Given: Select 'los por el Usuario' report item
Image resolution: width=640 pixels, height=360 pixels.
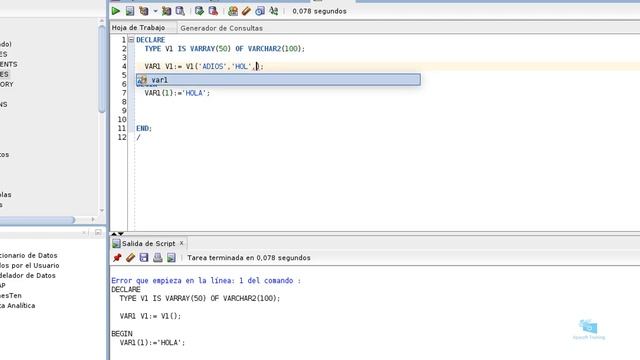Looking at the screenshot, I should click(29, 265).
